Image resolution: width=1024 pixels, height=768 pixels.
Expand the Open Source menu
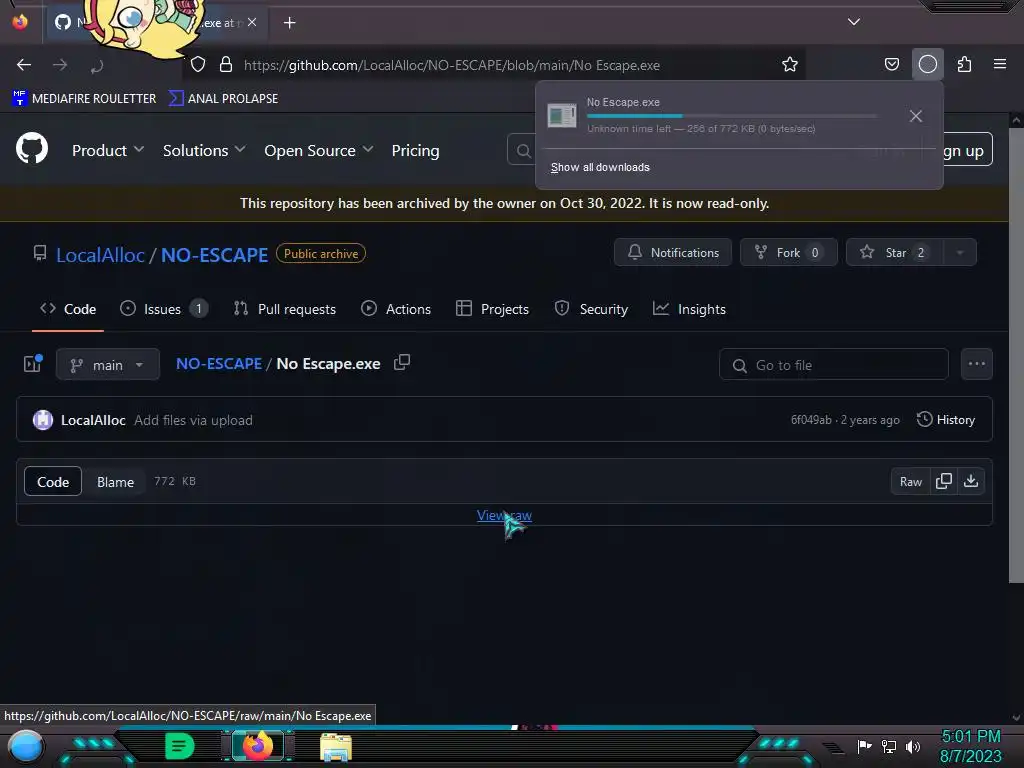tap(319, 150)
